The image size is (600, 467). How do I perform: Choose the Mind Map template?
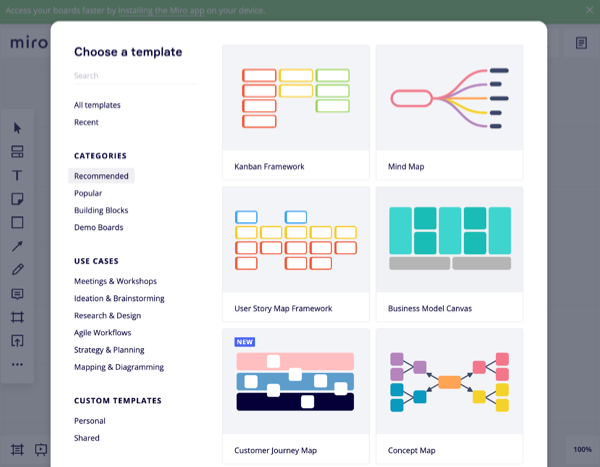click(x=449, y=111)
